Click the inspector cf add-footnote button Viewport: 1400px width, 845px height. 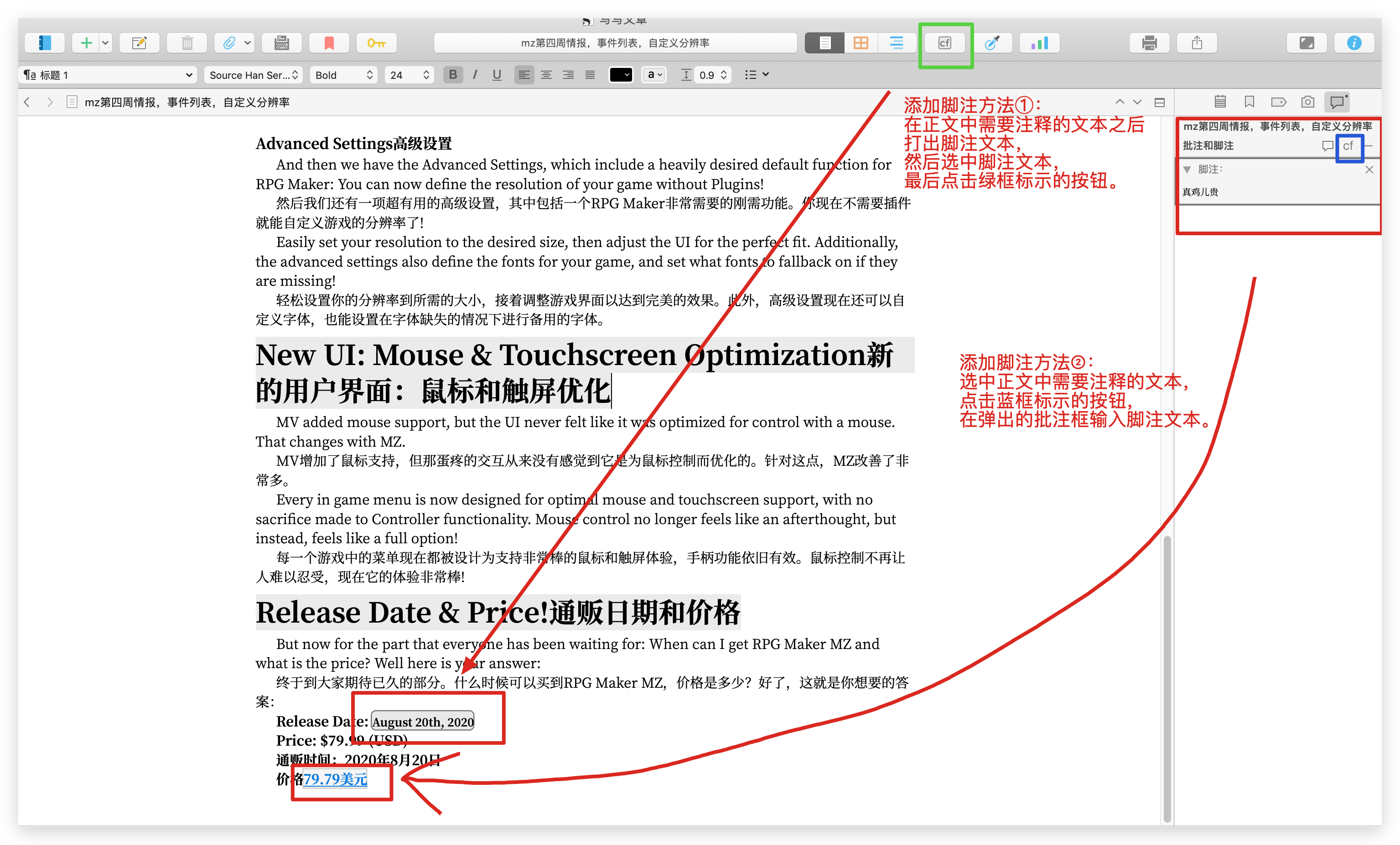pos(1348,146)
